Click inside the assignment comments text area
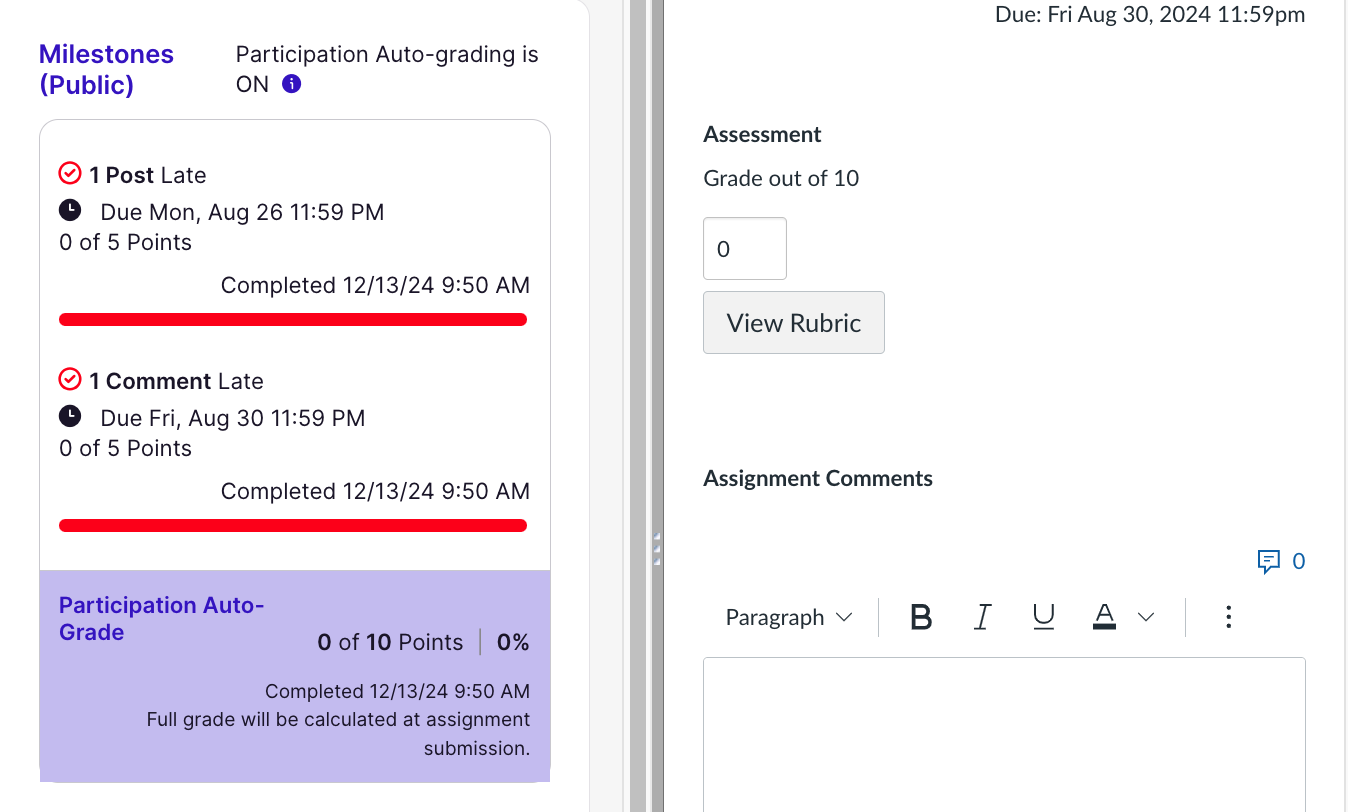 coord(1003,733)
